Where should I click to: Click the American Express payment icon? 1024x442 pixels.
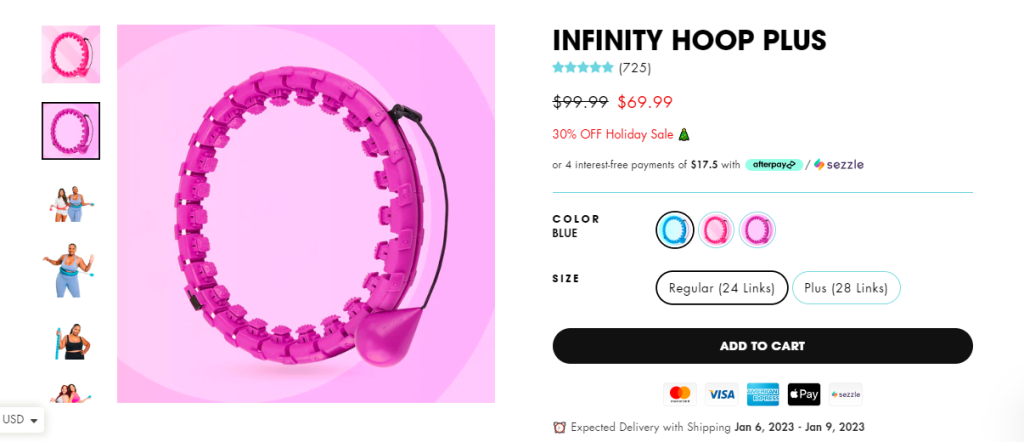[762, 394]
